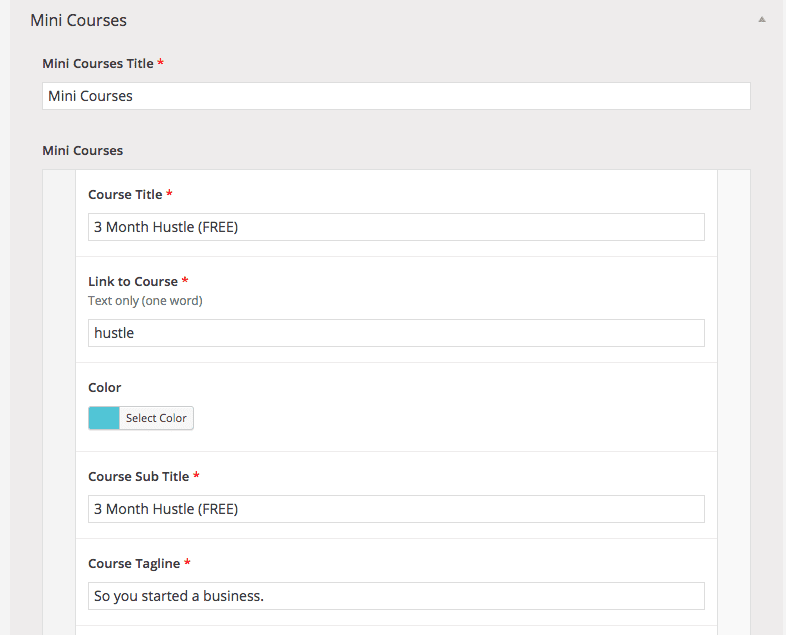Click the red asterisk beside Mini Courses Title
Viewport: 786px width, 635px height.
pyautogui.click(x=160, y=63)
